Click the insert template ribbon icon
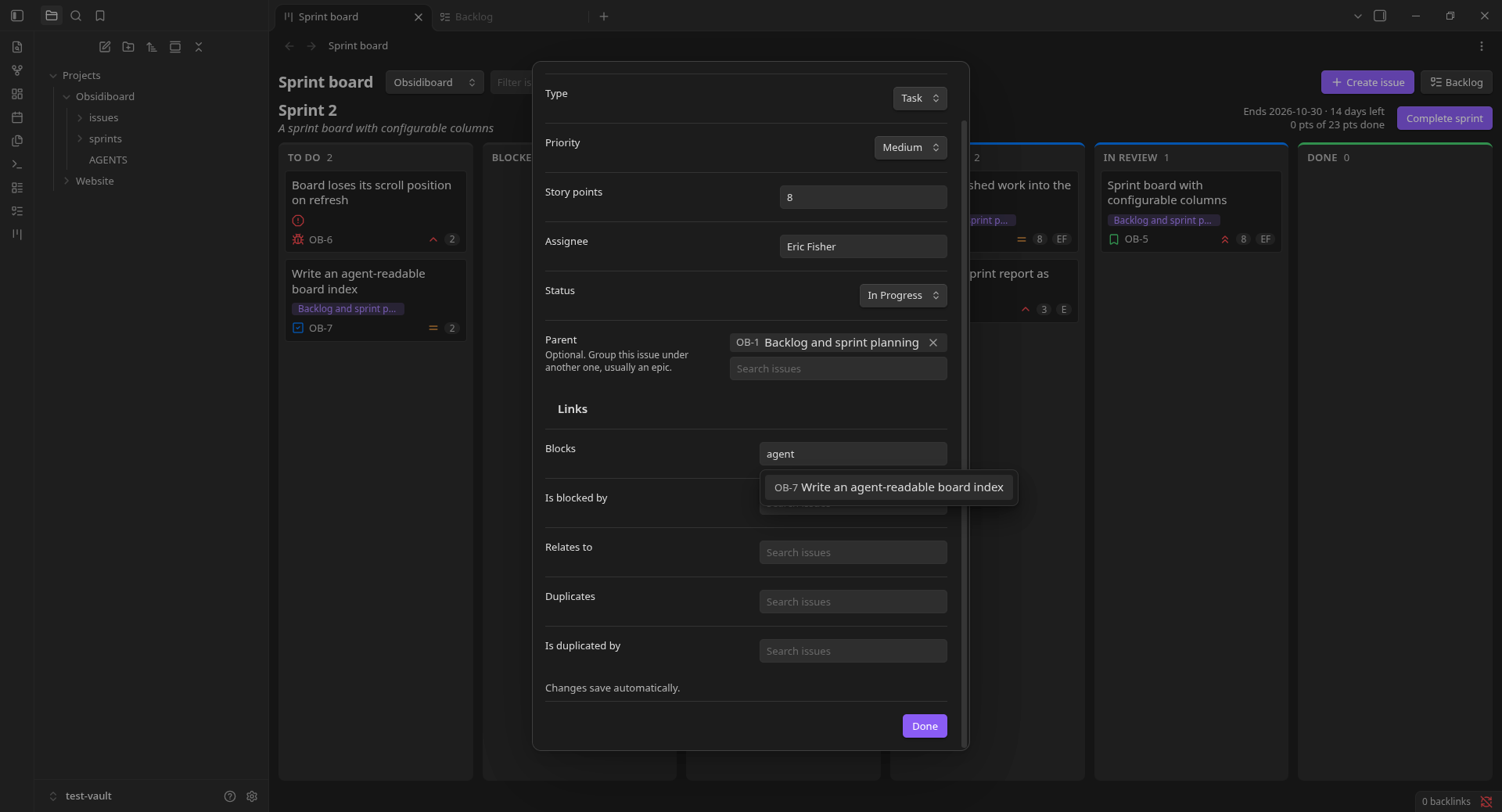The width and height of the screenshot is (1502, 812). tap(17, 141)
